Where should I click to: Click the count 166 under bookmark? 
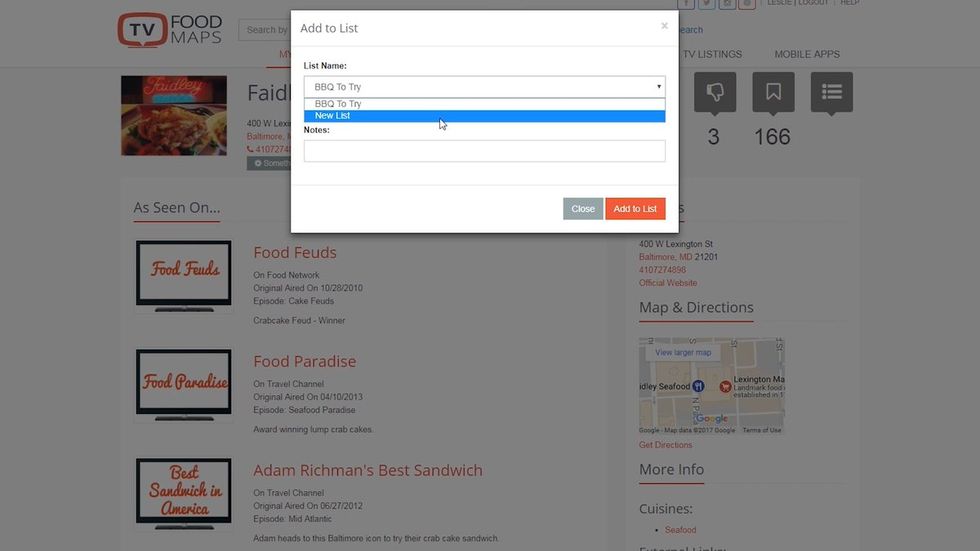pos(772,137)
